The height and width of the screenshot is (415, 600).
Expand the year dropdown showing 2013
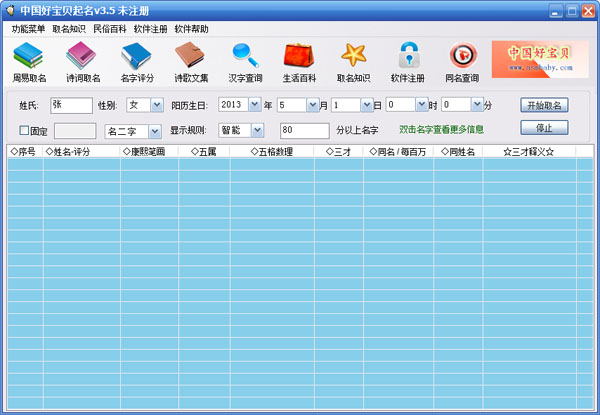click(254, 104)
